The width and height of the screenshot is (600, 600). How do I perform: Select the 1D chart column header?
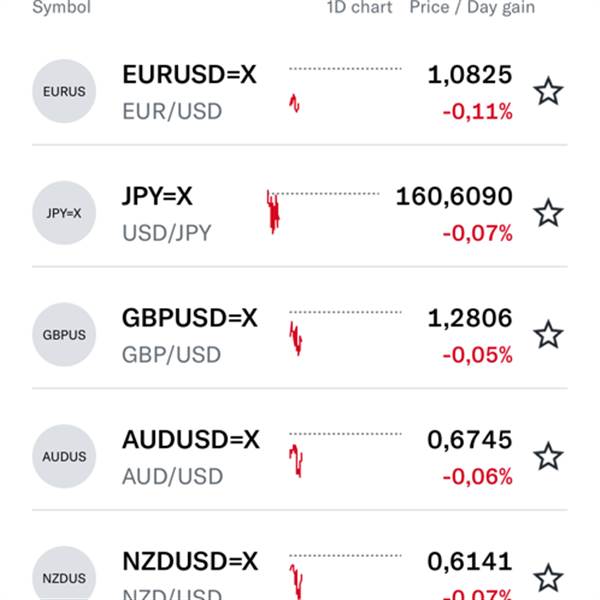click(x=359, y=8)
